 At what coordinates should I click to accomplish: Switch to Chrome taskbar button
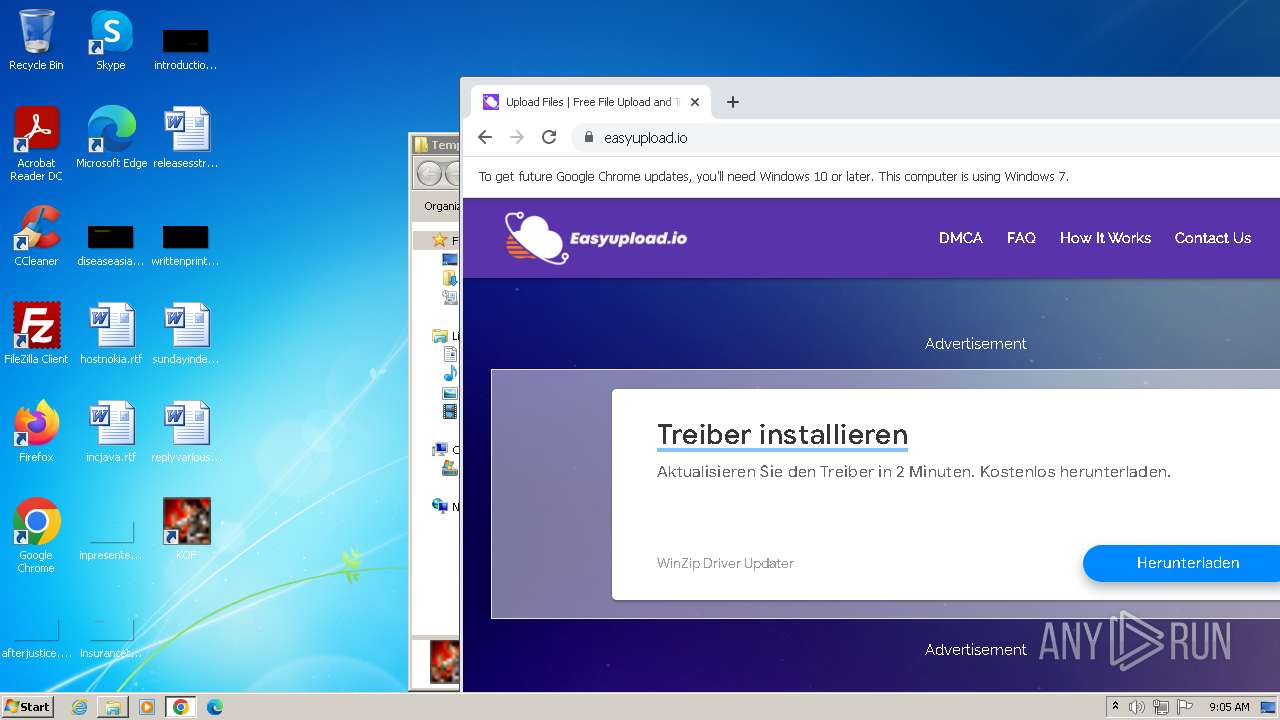pyautogui.click(x=181, y=707)
